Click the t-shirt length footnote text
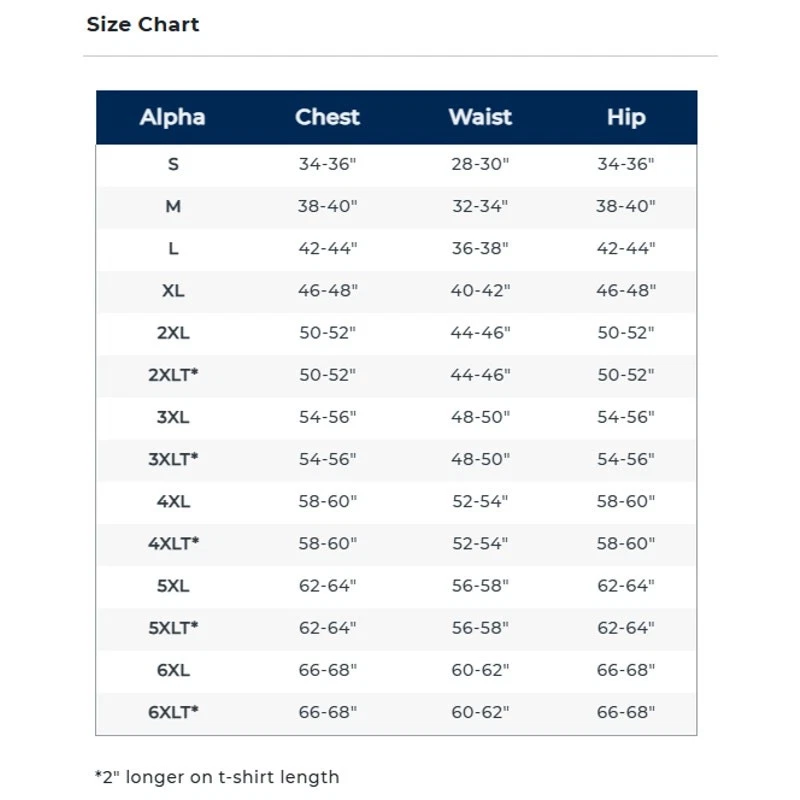800x800 pixels. pos(217,777)
